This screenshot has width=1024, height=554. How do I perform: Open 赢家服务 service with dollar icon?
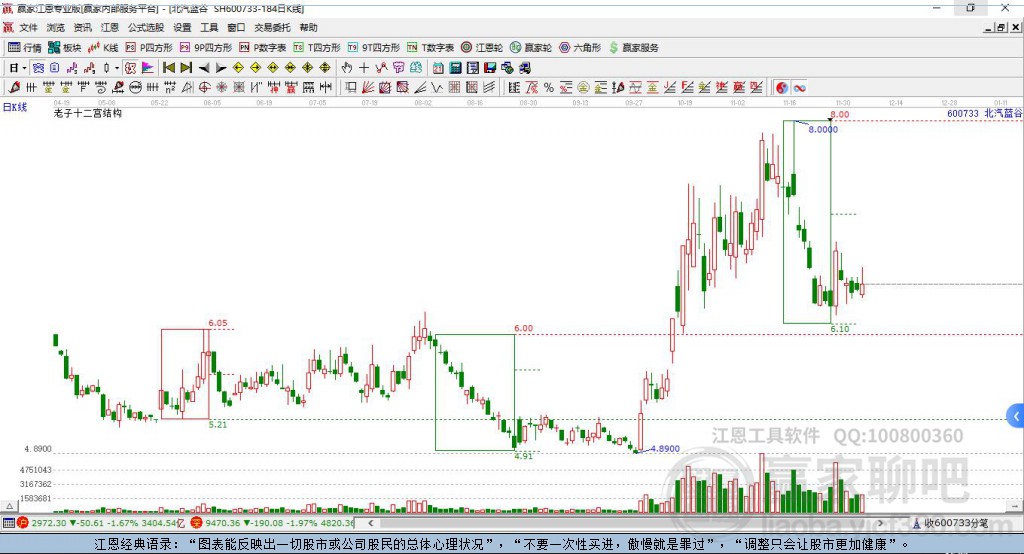[633, 48]
